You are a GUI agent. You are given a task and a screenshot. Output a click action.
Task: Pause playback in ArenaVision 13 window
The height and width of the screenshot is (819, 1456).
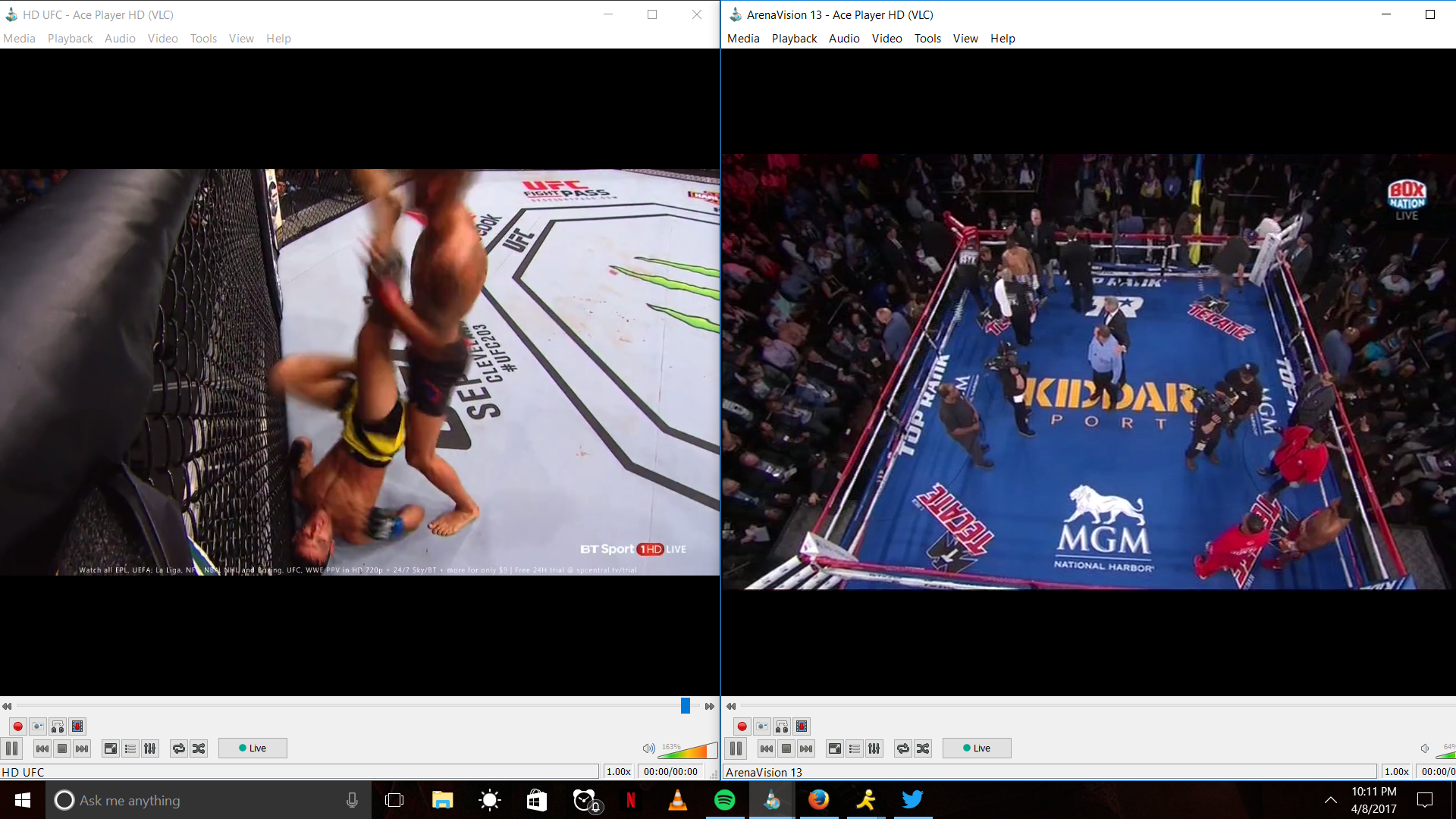736,748
